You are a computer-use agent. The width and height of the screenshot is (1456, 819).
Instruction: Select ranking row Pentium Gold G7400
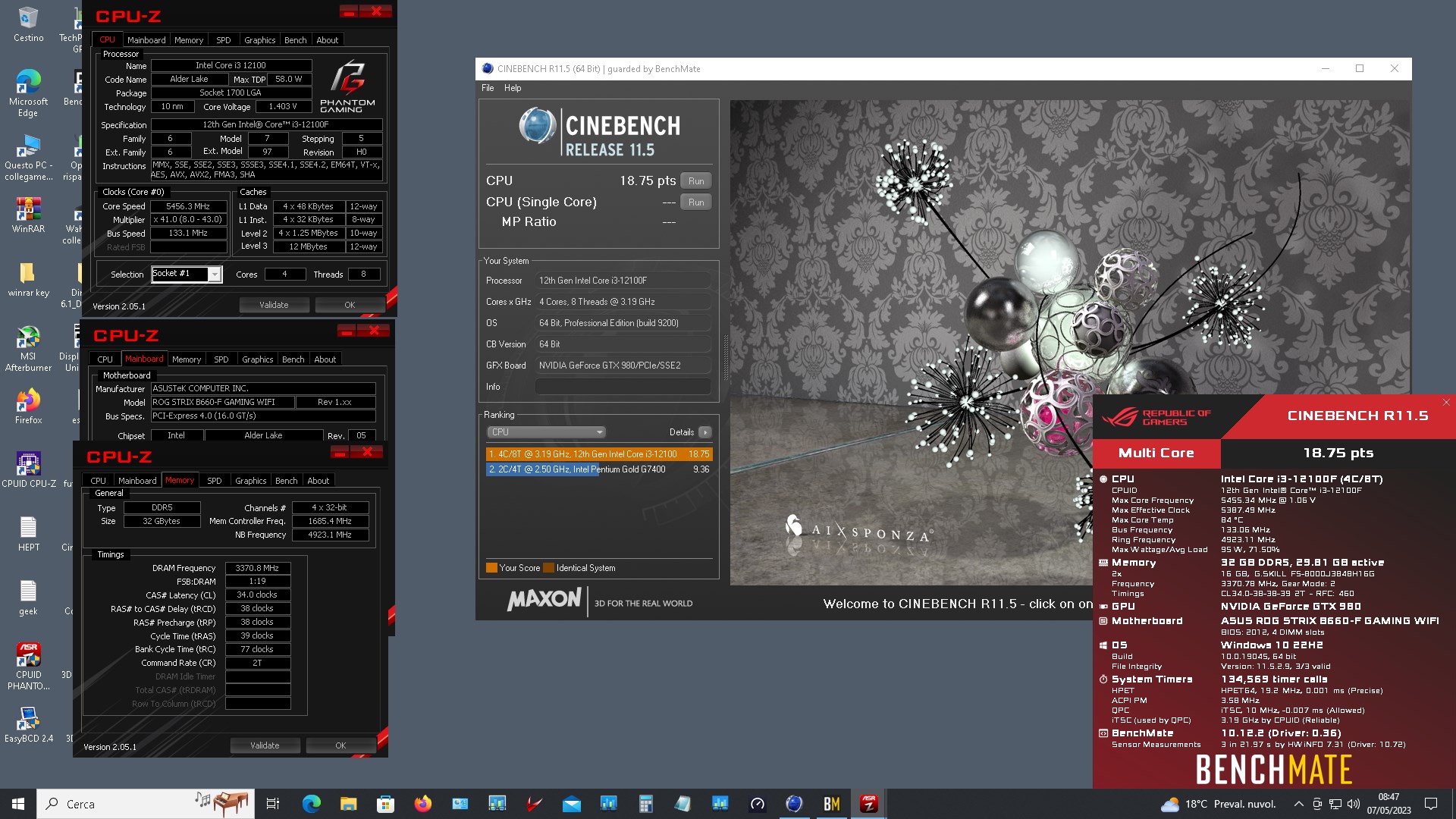(x=599, y=469)
